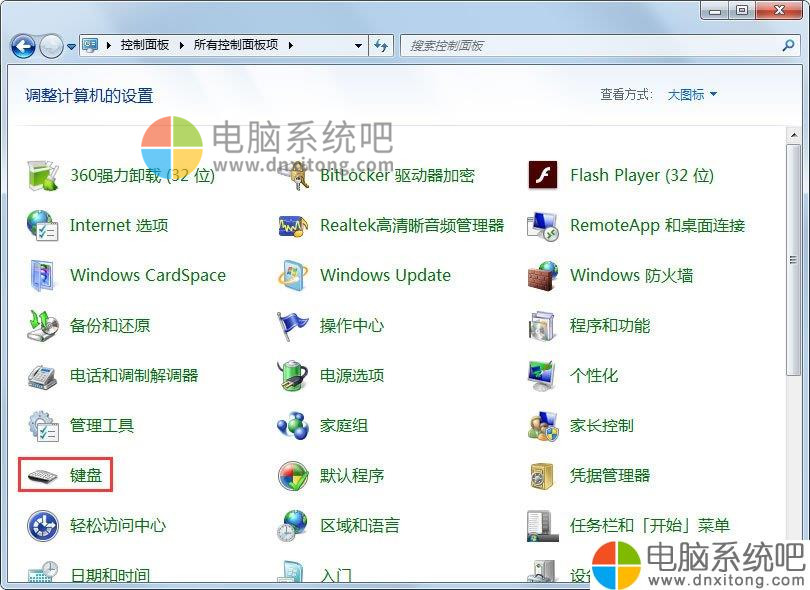Open the 凭据管理器 safe icon
Image resolution: width=810 pixels, height=590 pixels.
pyautogui.click(x=542, y=476)
